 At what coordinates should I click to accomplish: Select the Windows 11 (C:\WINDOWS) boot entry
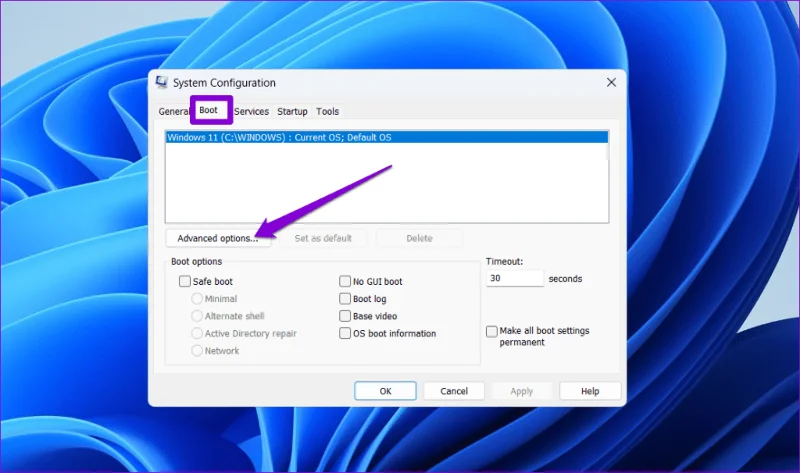pos(387,137)
